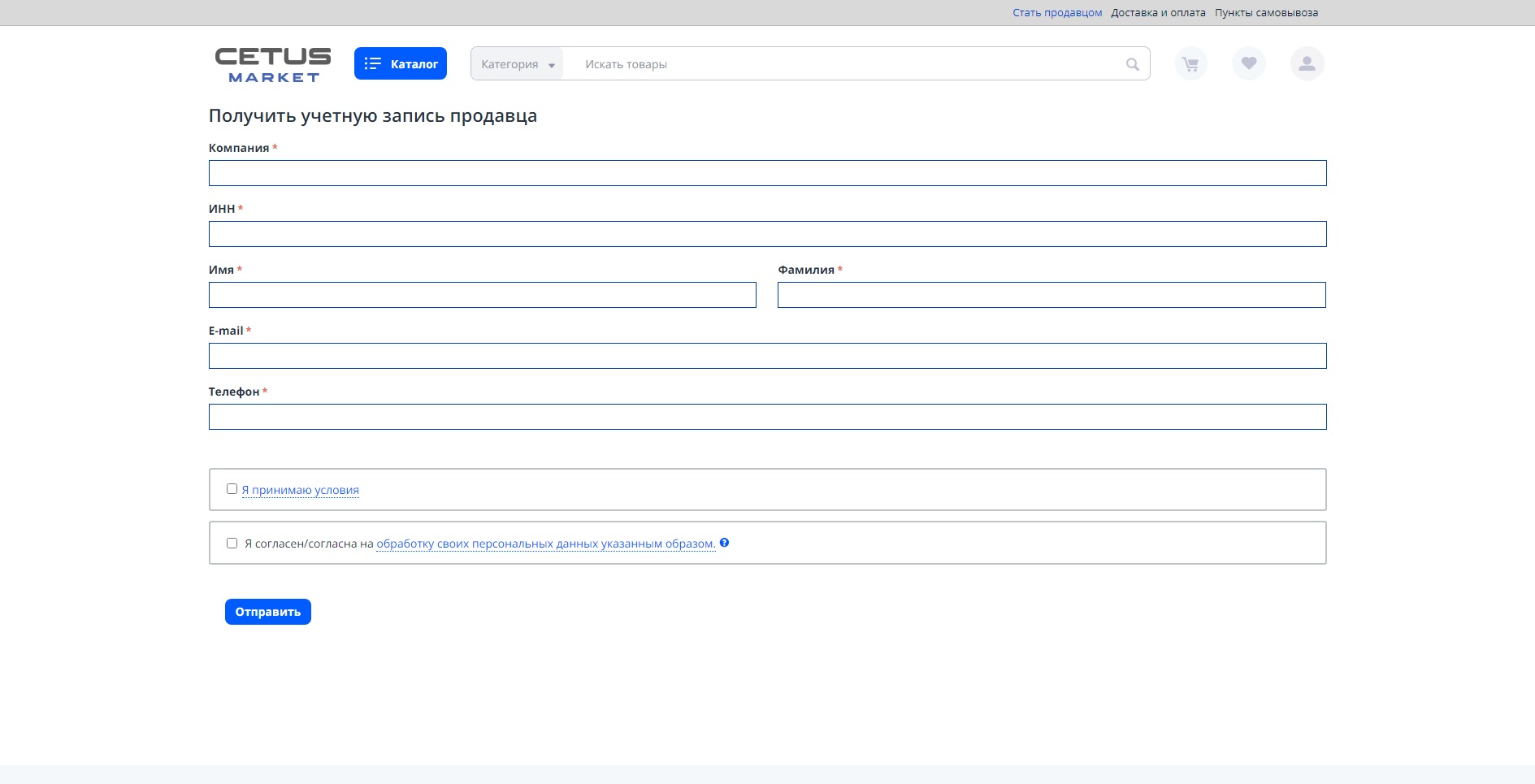Expand the 'Категория' search dropdown
The image size is (1535, 784).
(517, 64)
